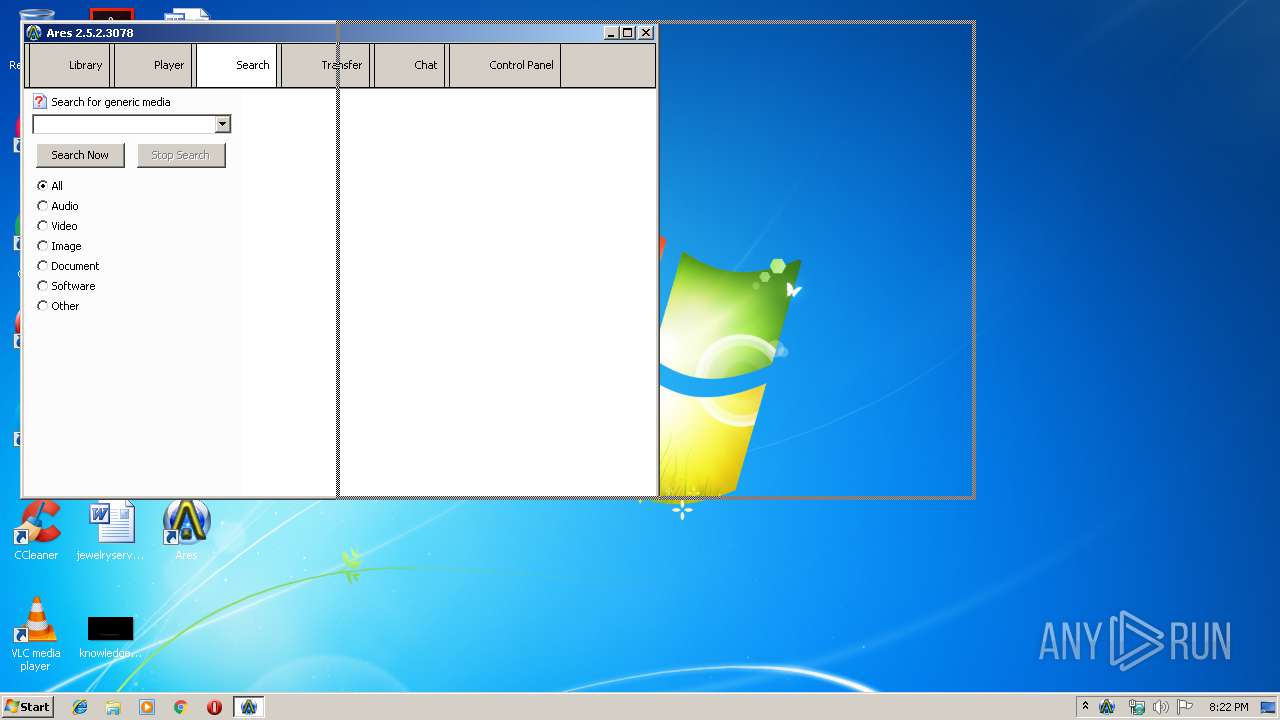The width and height of the screenshot is (1280, 720).
Task: Open the Chat tab
Action: [410, 65]
